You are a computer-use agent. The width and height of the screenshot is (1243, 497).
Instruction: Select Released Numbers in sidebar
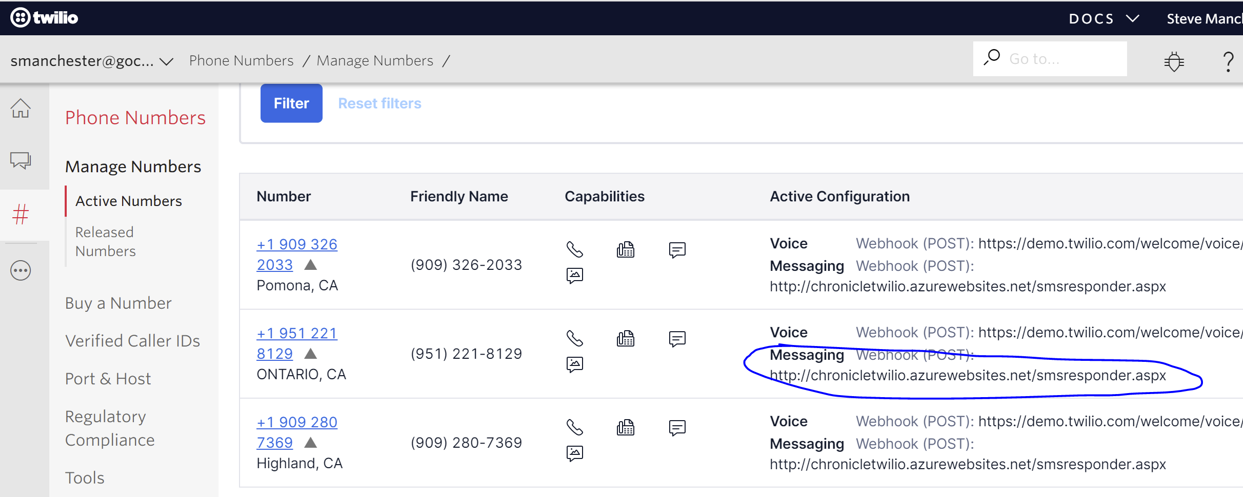click(x=105, y=241)
